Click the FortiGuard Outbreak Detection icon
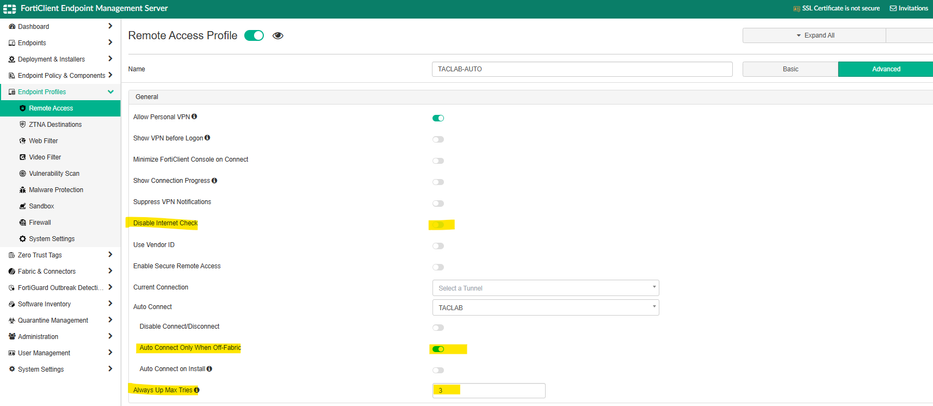The height and width of the screenshot is (406, 933). pyautogui.click(x=12, y=288)
